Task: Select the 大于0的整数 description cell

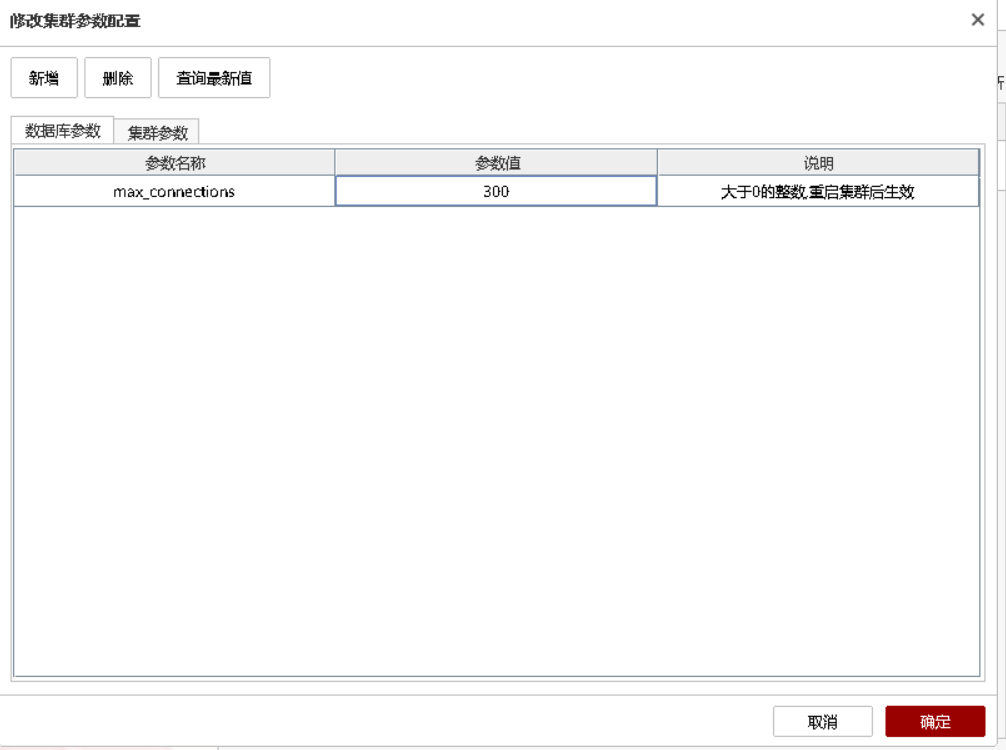Action: click(x=818, y=191)
